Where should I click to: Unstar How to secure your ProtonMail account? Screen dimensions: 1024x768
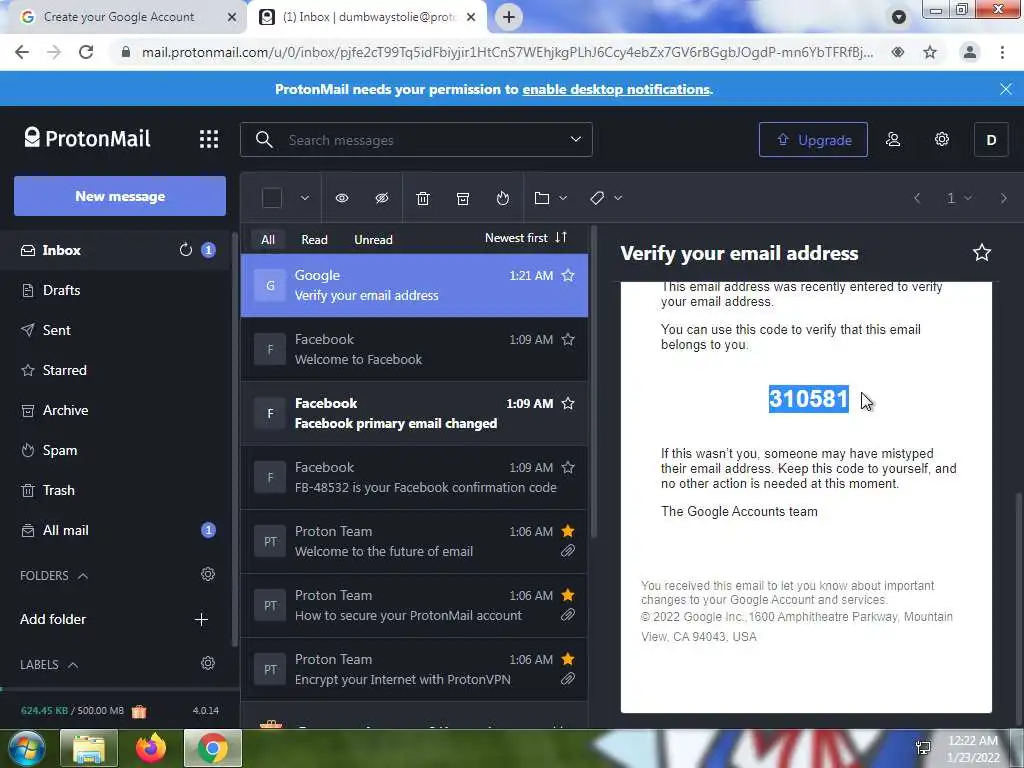coord(568,596)
